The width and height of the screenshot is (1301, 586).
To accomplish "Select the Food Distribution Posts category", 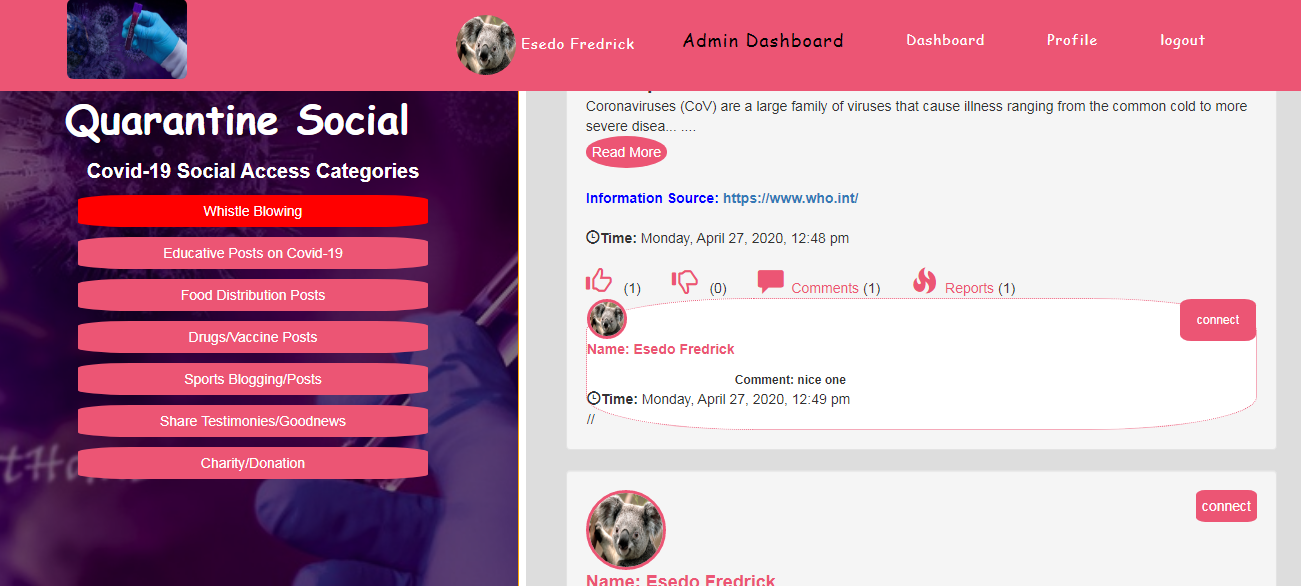I will (253, 295).
